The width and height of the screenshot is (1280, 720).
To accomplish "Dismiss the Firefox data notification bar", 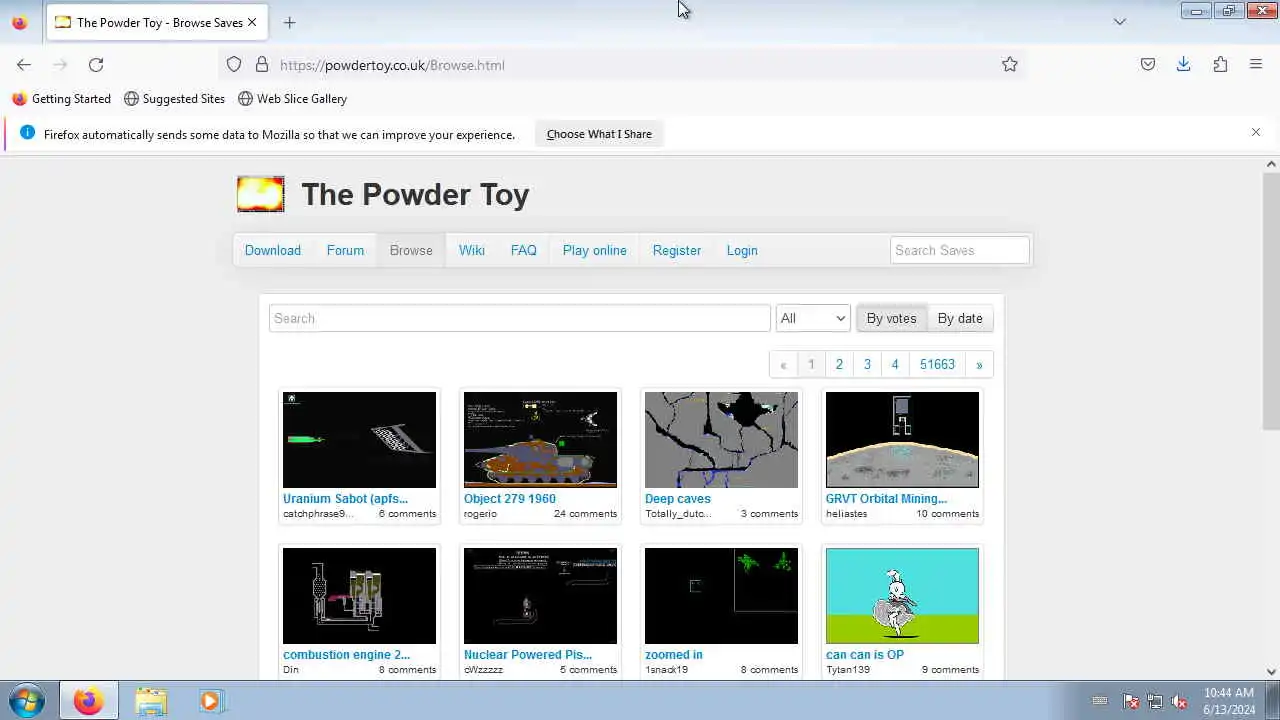I will pos(1256,132).
